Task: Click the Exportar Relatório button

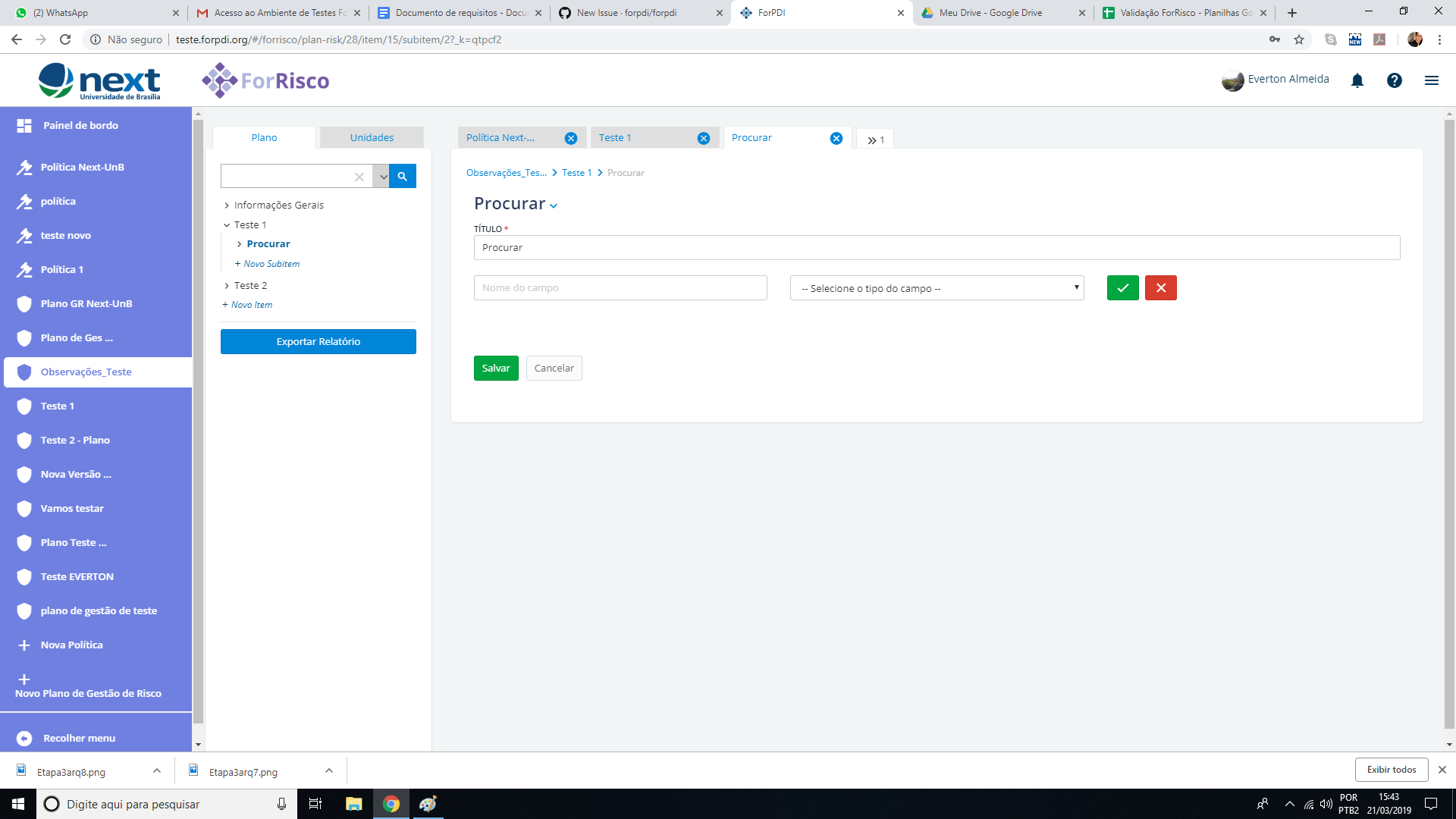Action: 318,342
